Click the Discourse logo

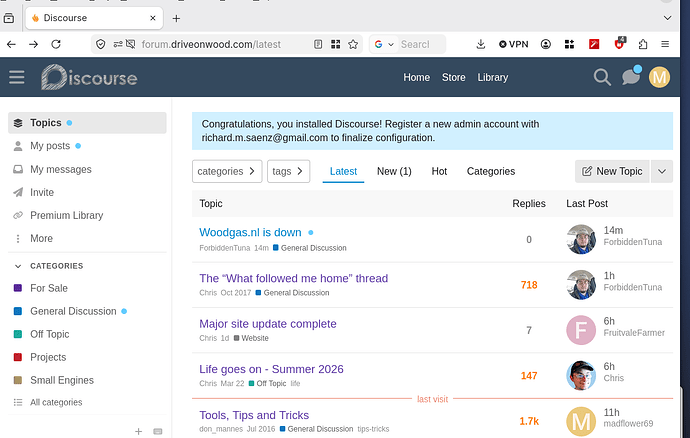pyautogui.click(x=89, y=77)
